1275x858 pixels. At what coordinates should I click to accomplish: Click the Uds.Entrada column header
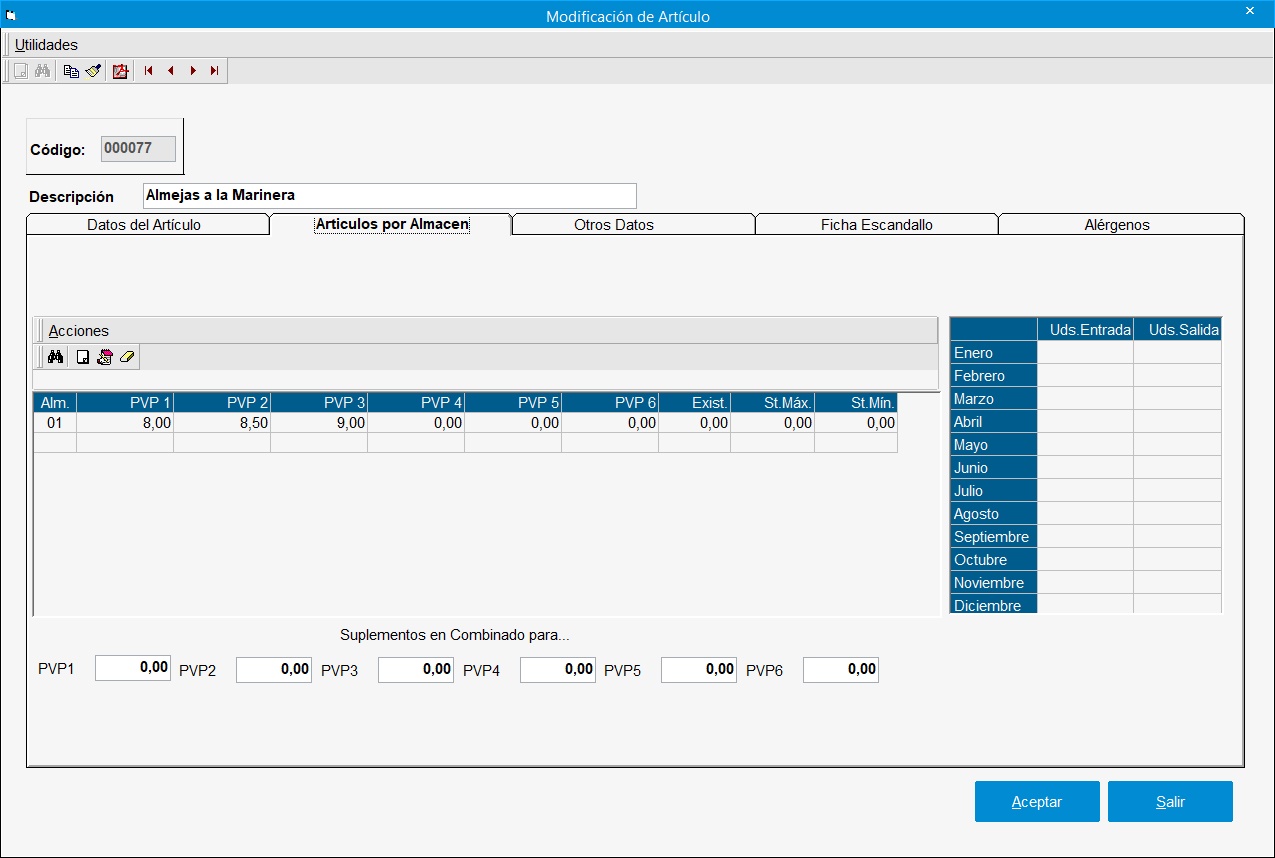tap(1086, 329)
